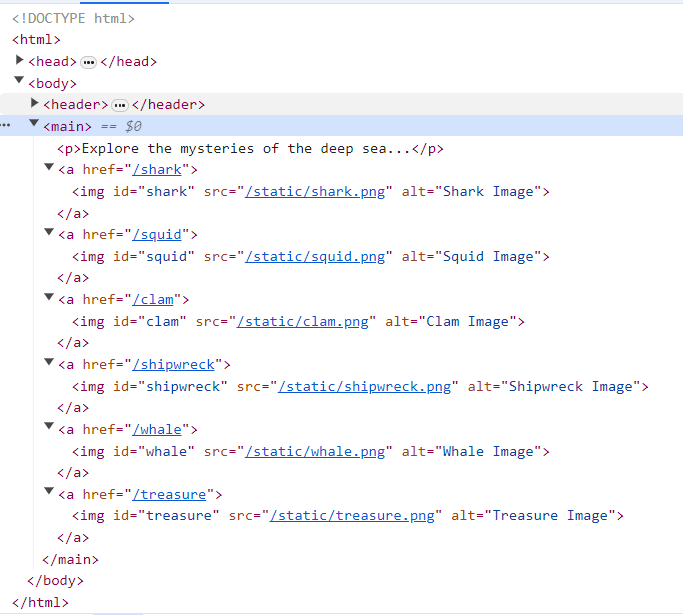Collapse the /shark anchor node

point(49,167)
